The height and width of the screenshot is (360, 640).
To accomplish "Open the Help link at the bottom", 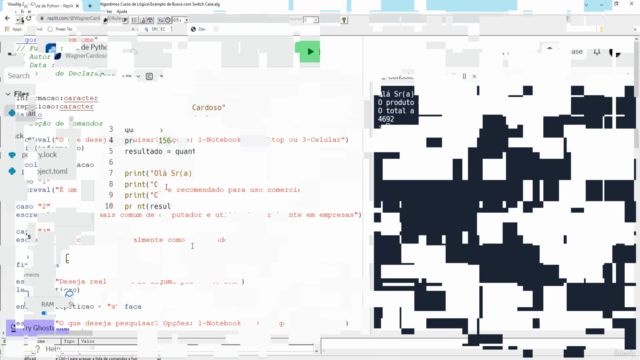I will click(48, 349).
